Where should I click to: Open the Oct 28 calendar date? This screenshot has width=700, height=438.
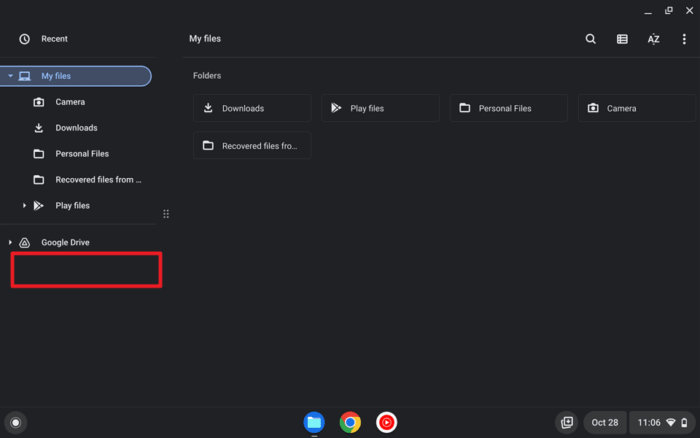click(605, 422)
